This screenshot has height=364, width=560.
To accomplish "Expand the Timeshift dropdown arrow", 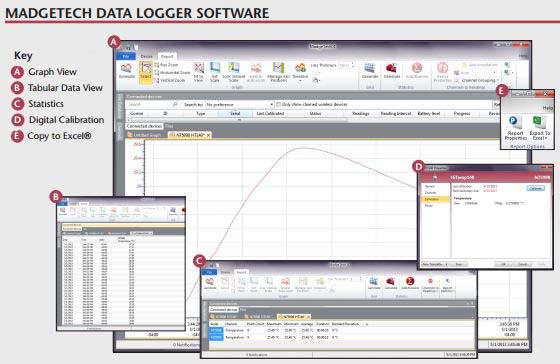I will pos(300,81).
